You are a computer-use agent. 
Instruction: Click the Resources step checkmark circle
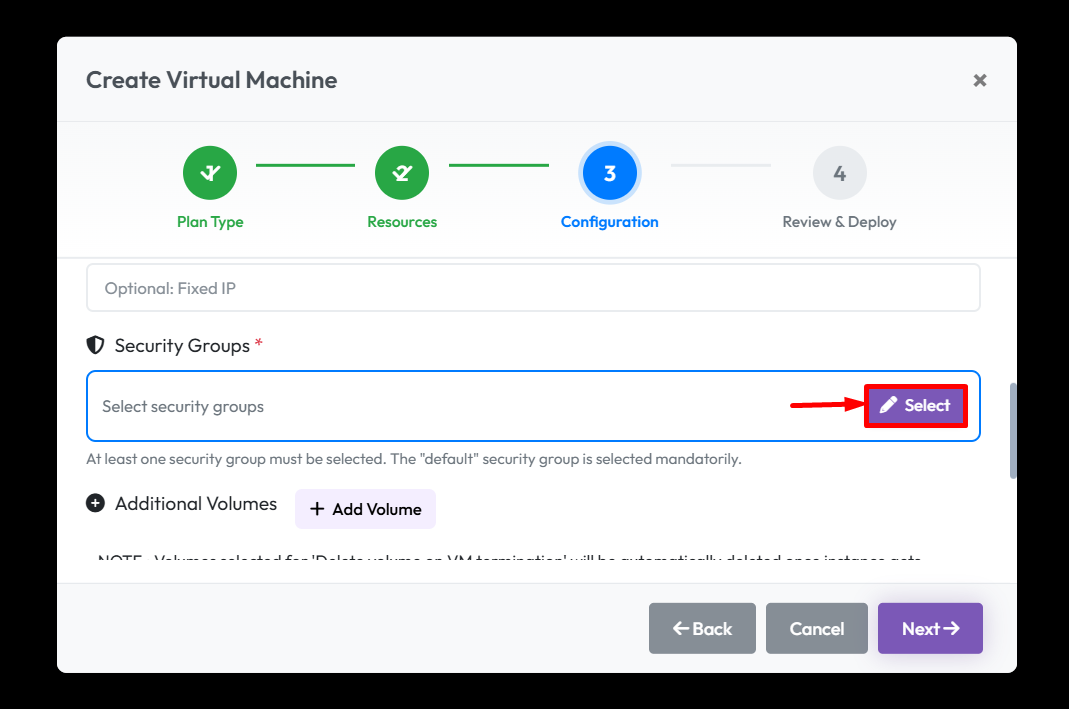click(x=402, y=173)
